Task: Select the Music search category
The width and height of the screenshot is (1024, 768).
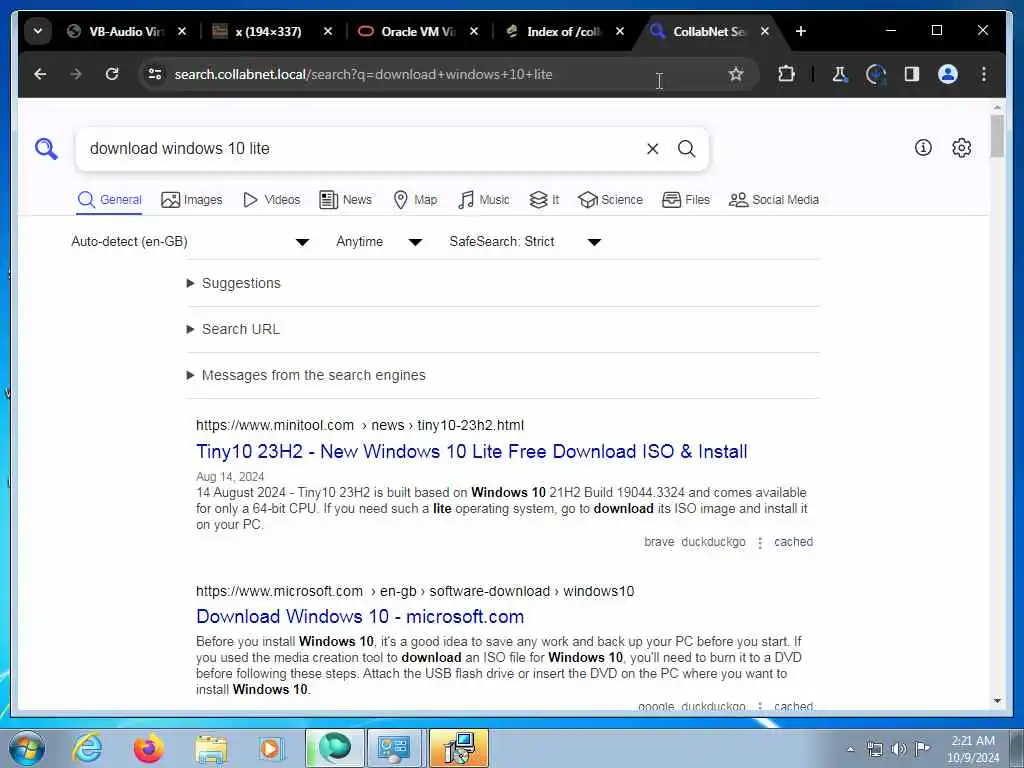Action: tap(483, 200)
